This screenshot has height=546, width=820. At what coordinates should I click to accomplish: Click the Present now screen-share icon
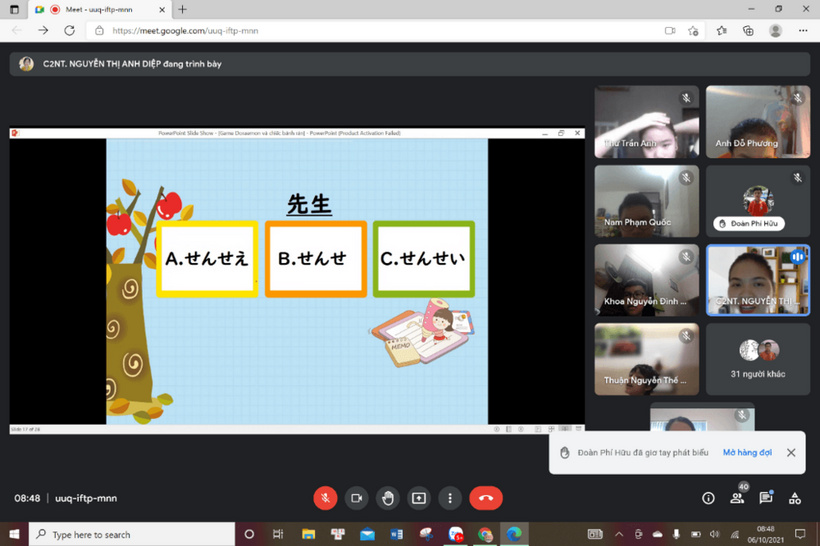(419, 498)
